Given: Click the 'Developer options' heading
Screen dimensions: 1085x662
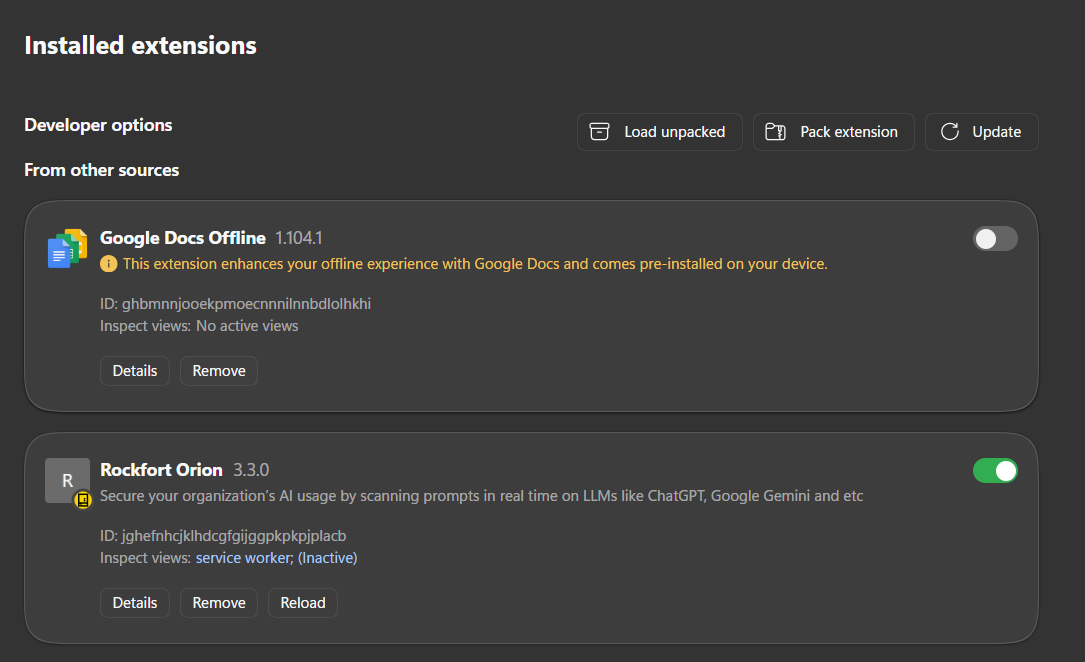Looking at the screenshot, I should [x=98, y=125].
